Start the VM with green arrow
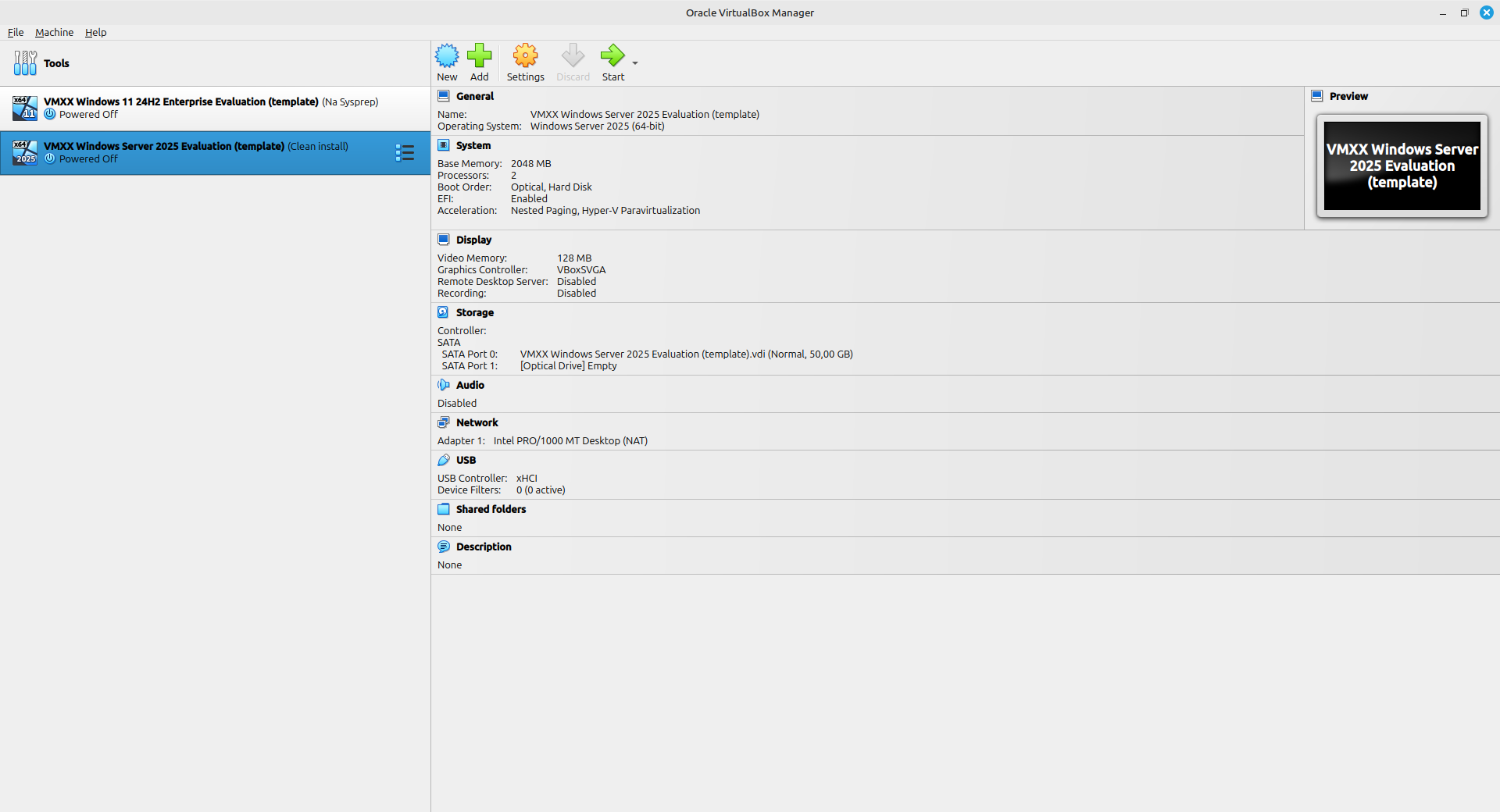Viewport: 1500px width, 812px height. pyautogui.click(x=612, y=56)
